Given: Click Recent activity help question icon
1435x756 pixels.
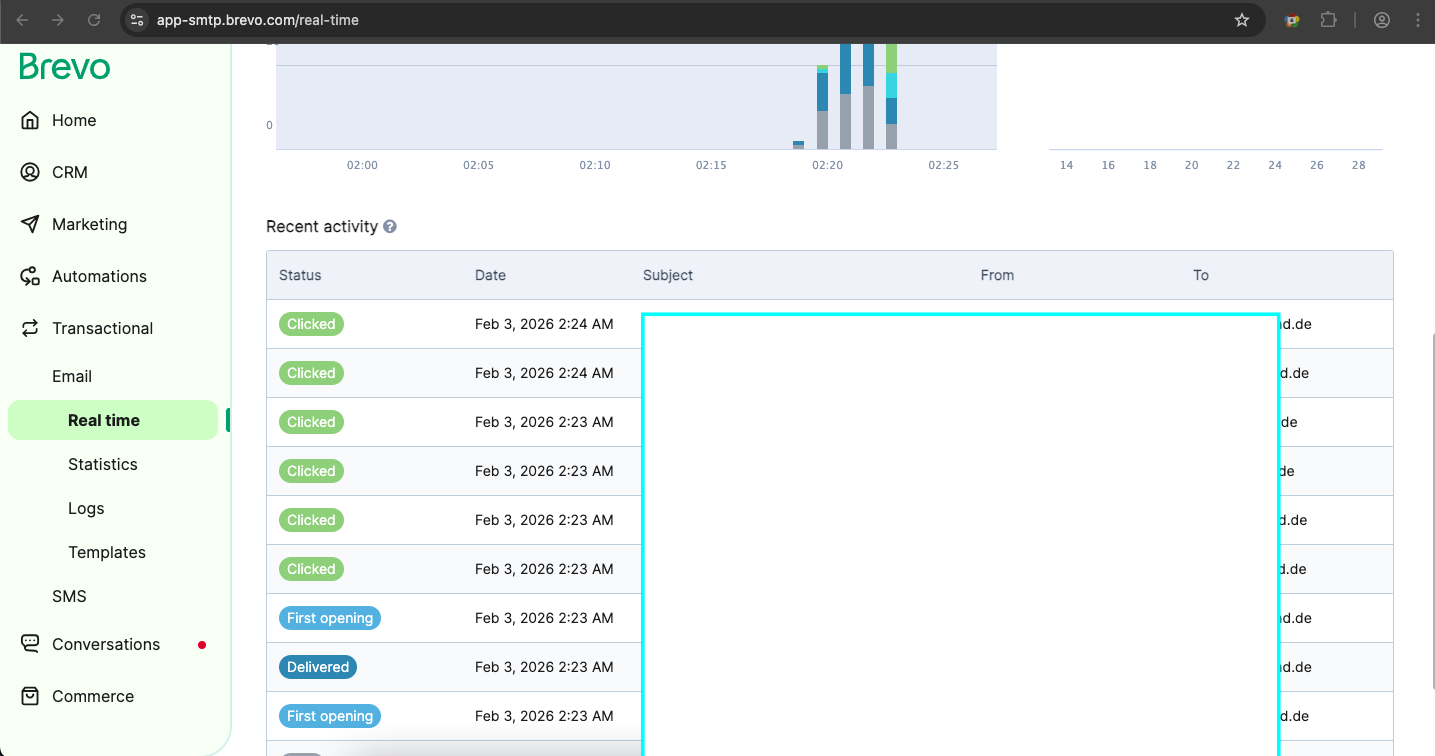Looking at the screenshot, I should tap(390, 227).
